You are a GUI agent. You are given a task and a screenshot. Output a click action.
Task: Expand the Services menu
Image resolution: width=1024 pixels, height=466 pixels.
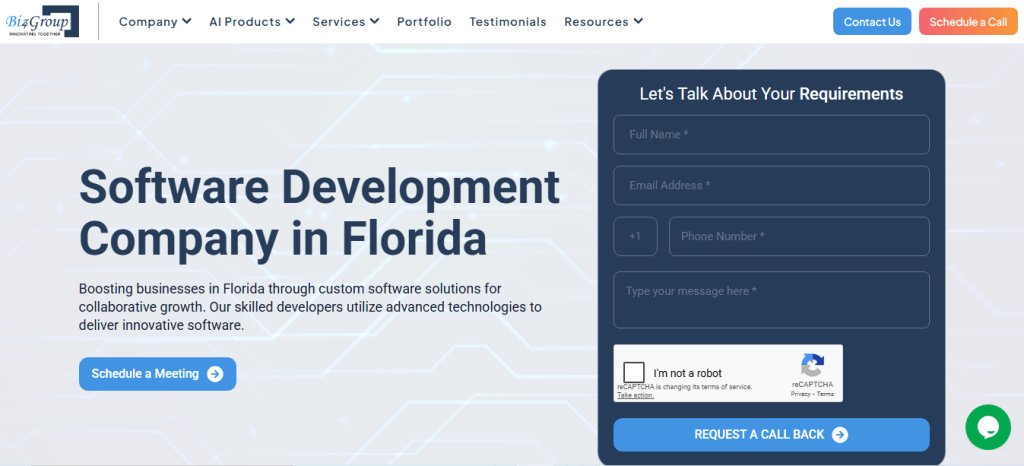(345, 21)
